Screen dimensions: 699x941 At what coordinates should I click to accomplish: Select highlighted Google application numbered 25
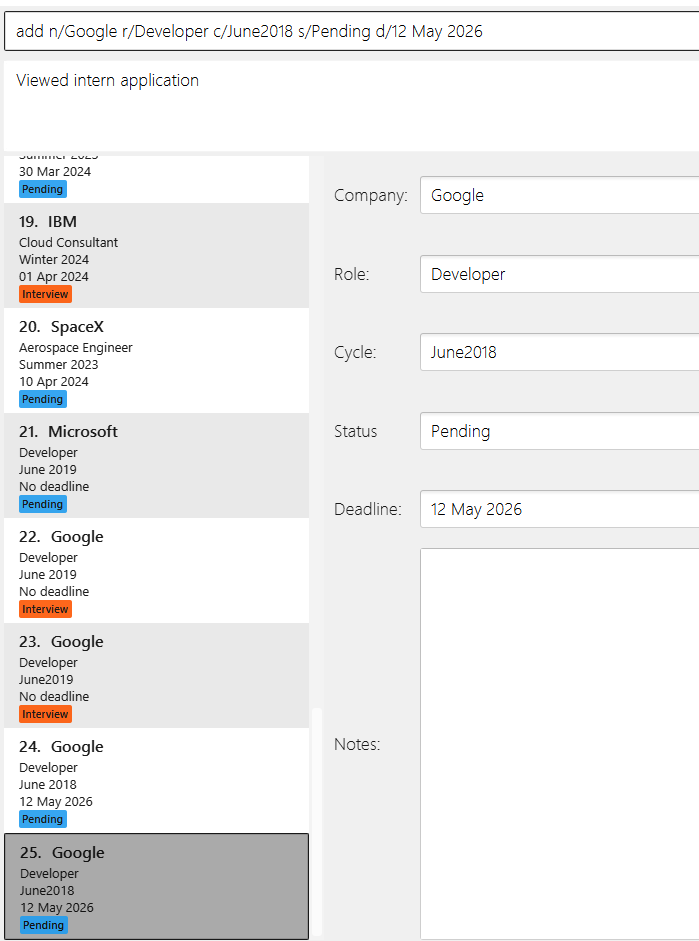click(157, 886)
